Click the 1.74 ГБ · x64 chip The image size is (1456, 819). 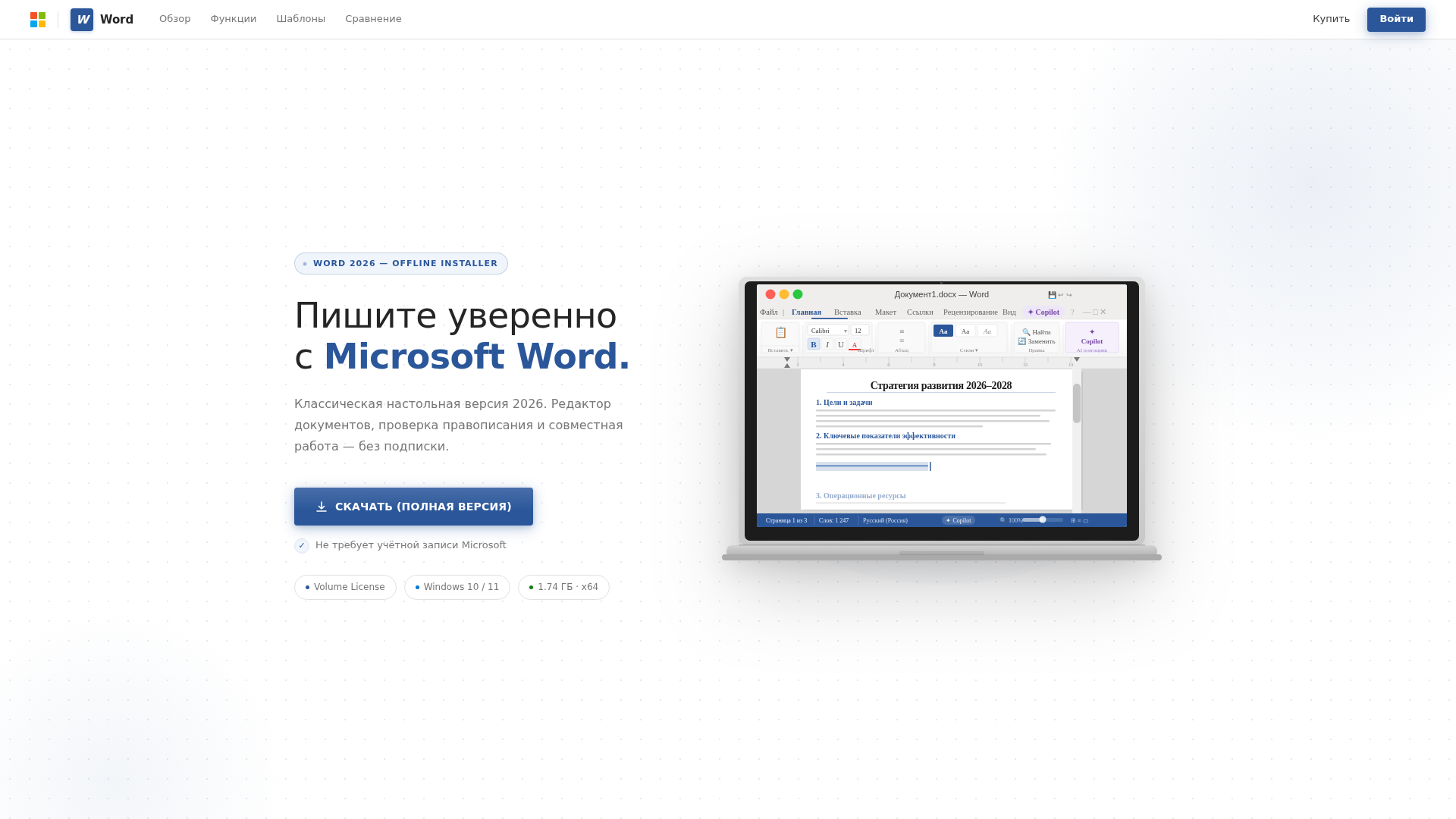563,588
